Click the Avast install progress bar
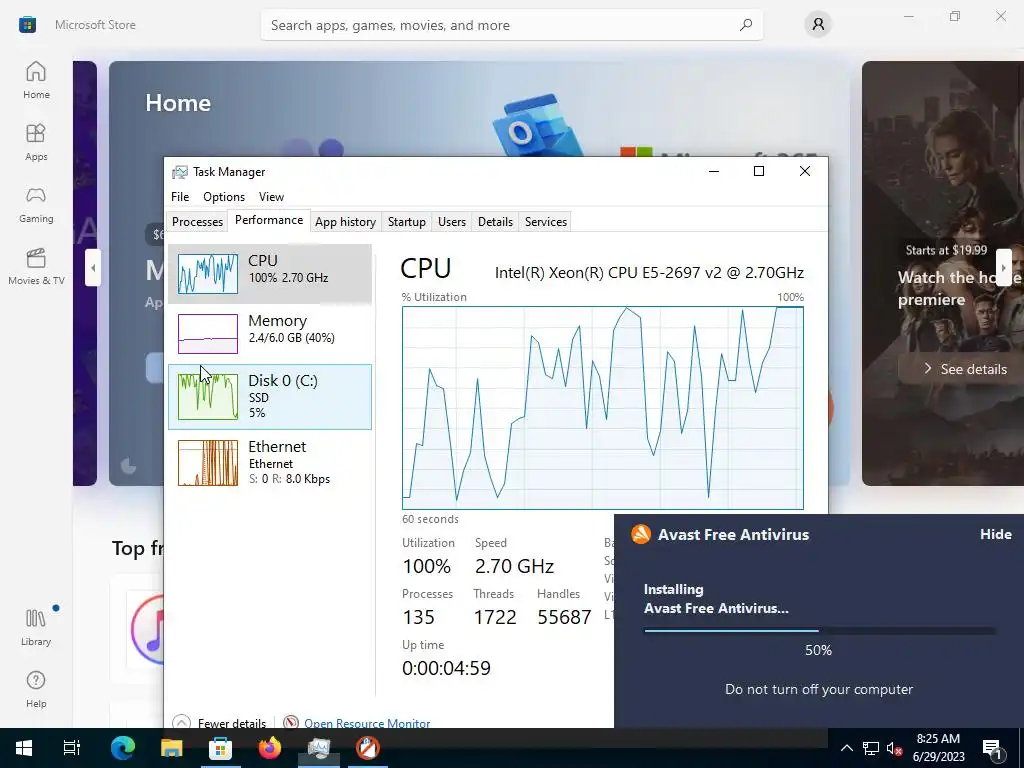 (819, 631)
